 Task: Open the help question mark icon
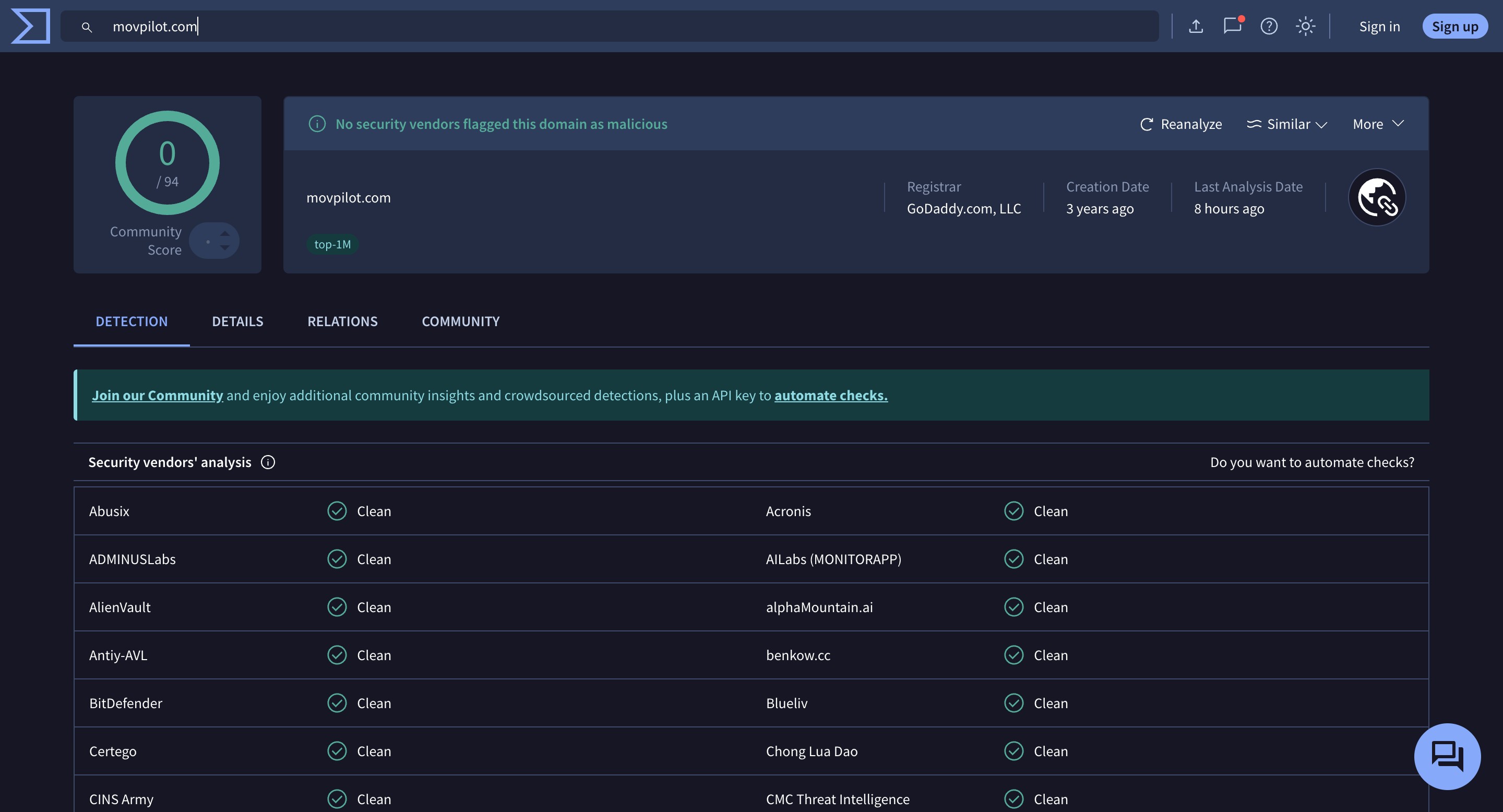click(x=1269, y=26)
